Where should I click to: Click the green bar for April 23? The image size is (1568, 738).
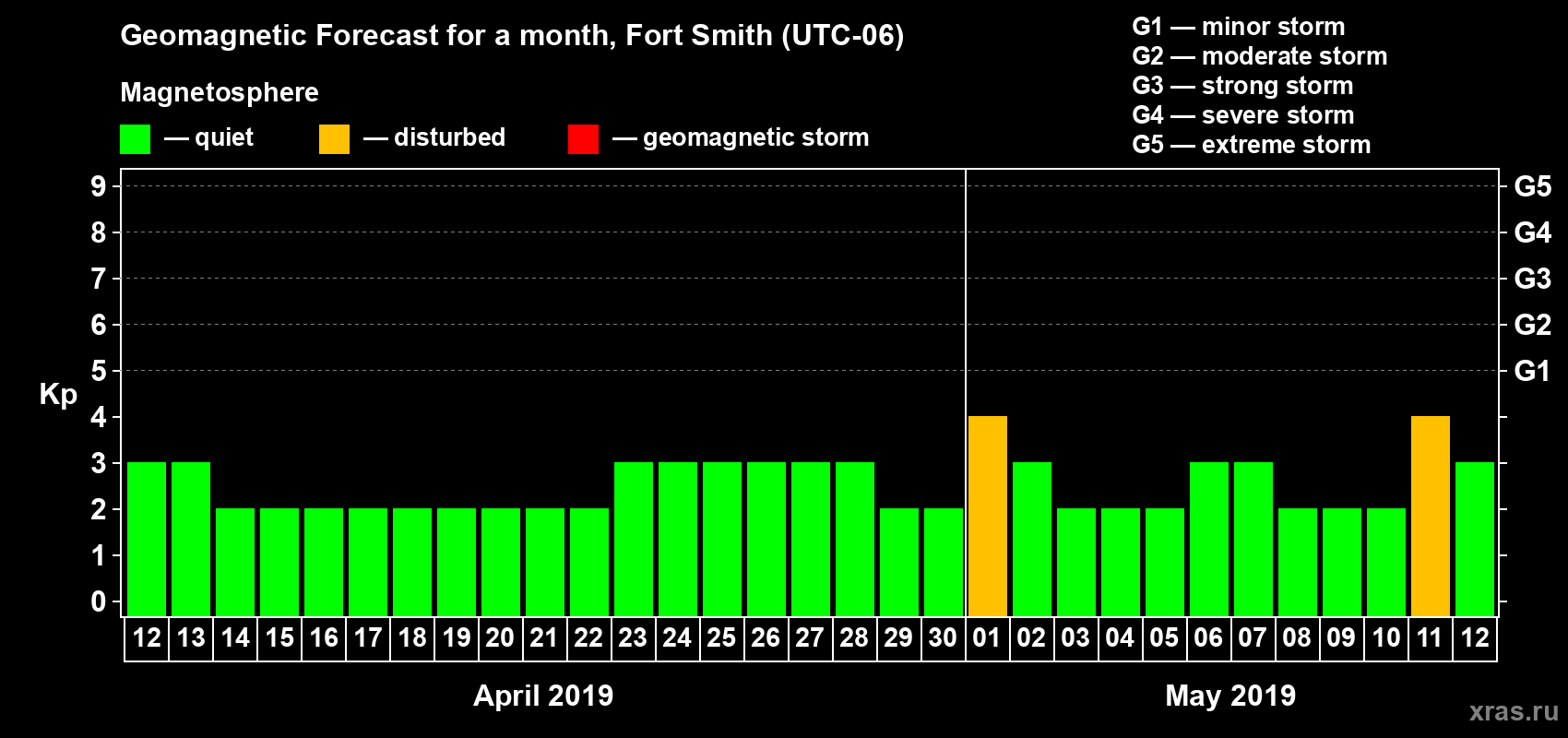coord(634,539)
